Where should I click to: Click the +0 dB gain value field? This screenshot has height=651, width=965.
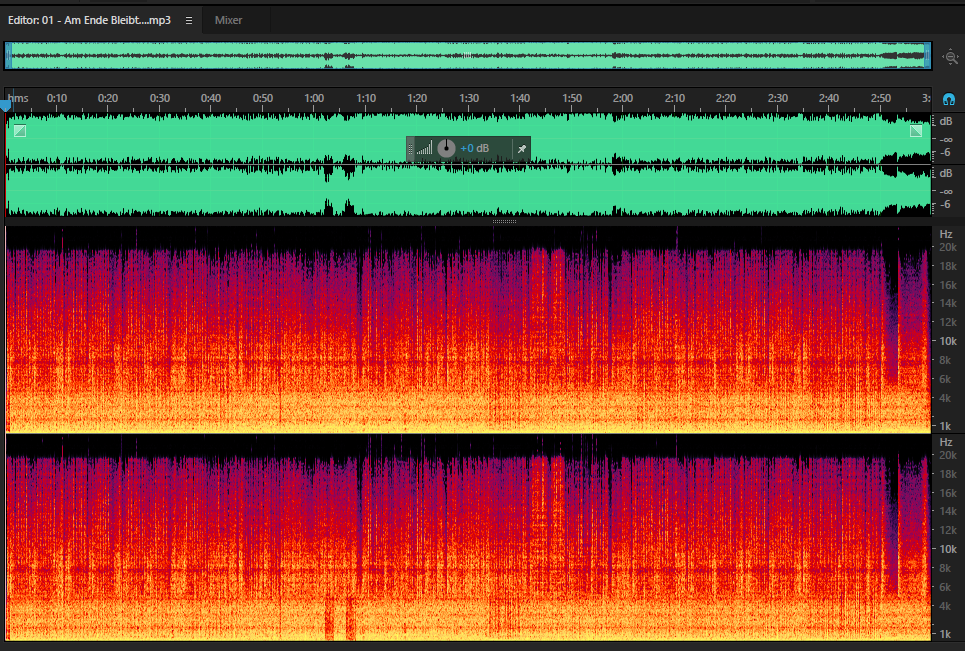(474, 148)
